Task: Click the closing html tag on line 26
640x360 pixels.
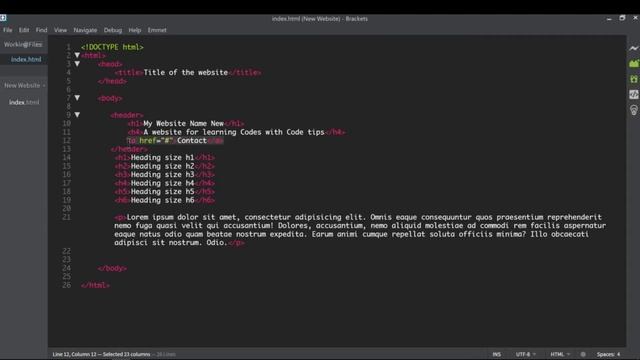Action: pos(96,285)
